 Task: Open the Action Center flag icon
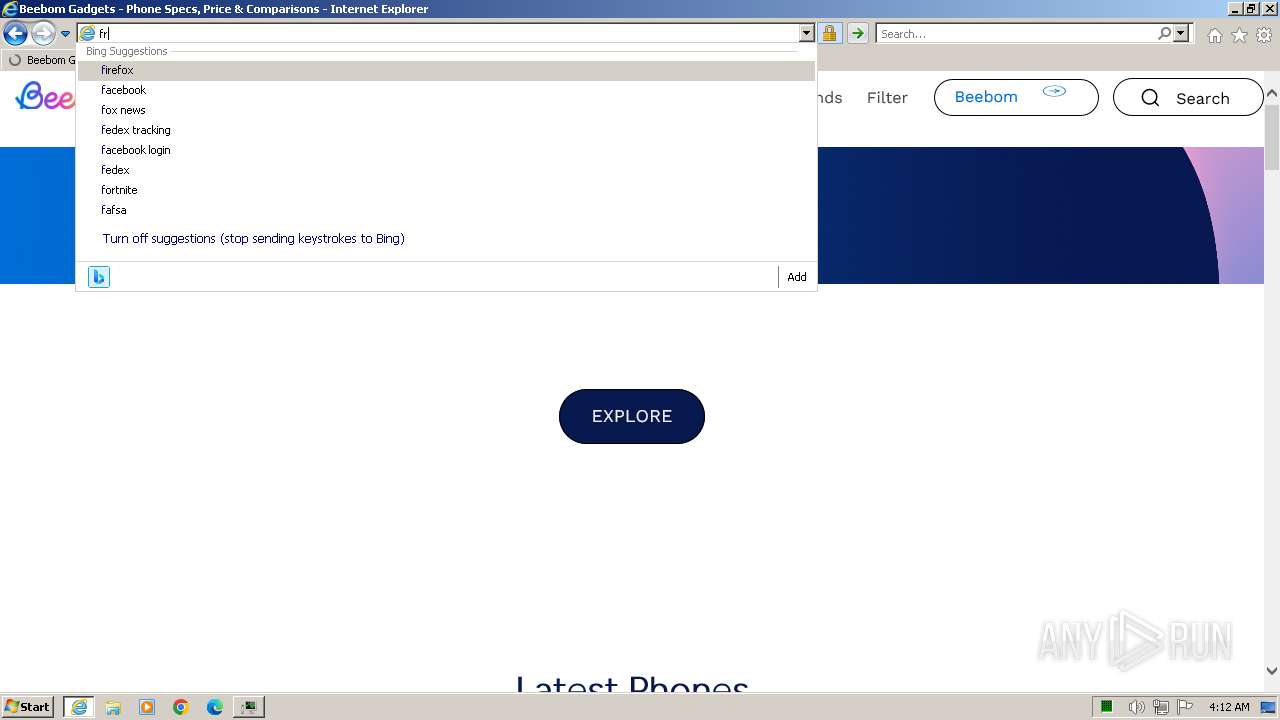(x=1185, y=707)
